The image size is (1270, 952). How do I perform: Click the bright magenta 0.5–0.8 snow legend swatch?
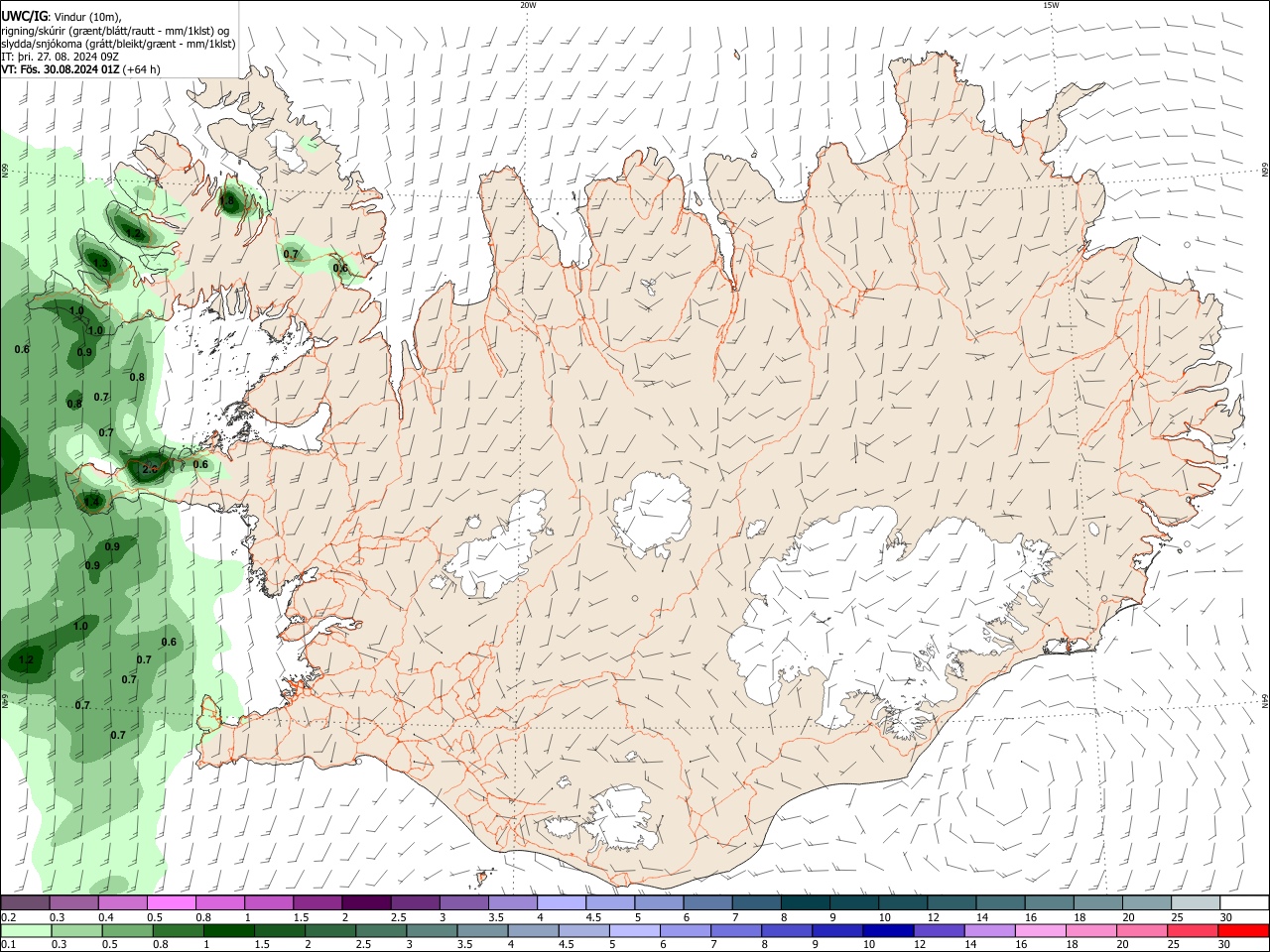(x=171, y=903)
